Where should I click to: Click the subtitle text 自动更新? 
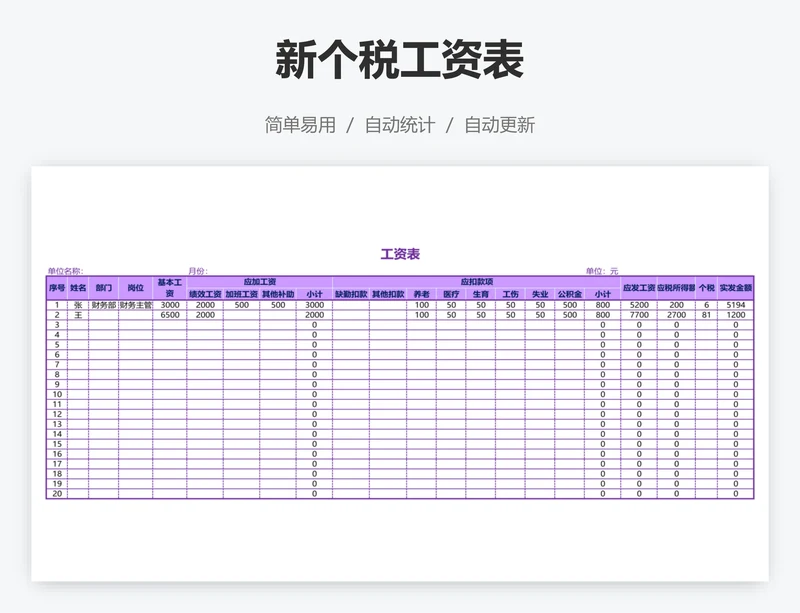pyautogui.click(x=499, y=125)
